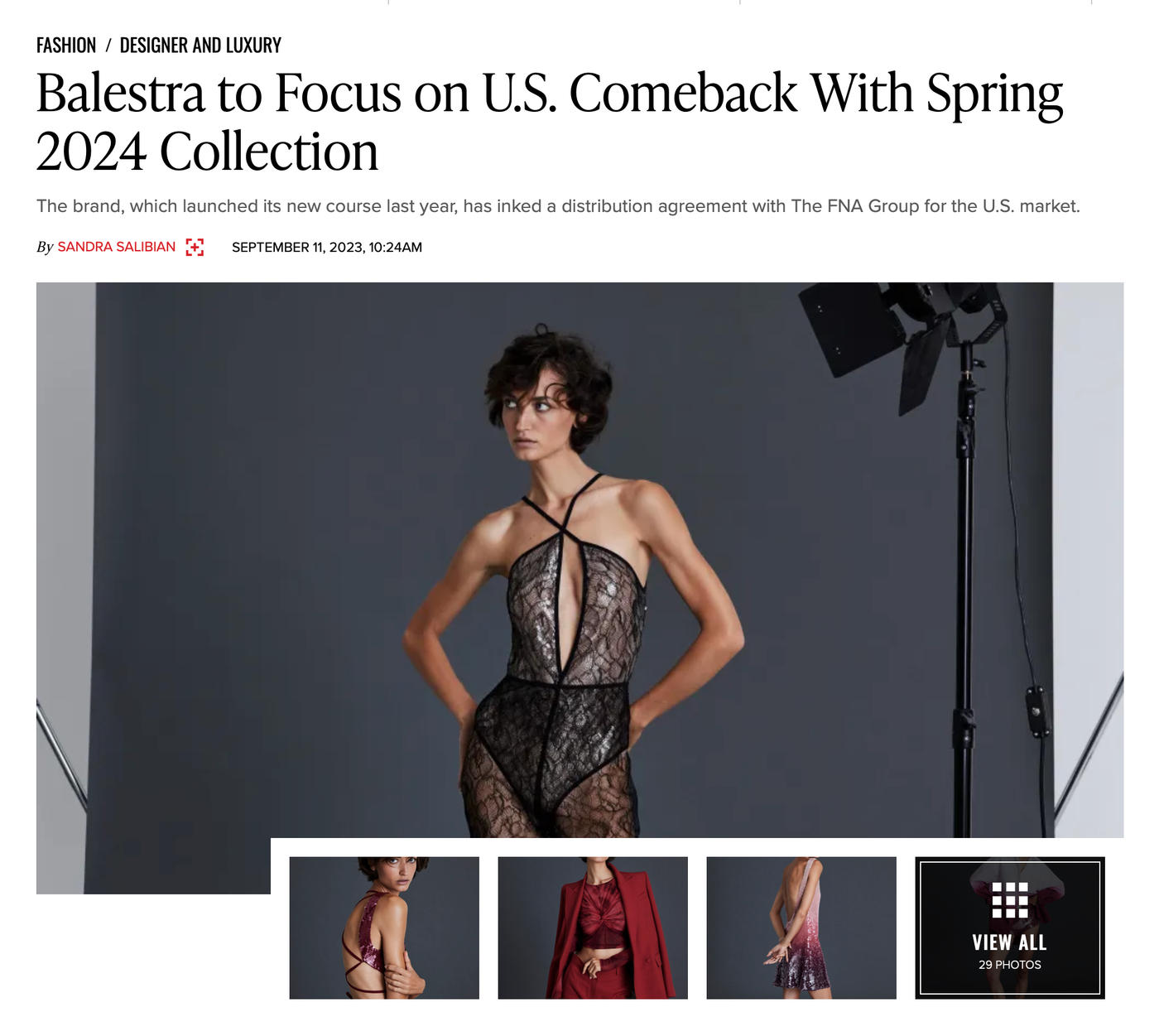Go to DESIGNER AND LUXURY section

[x=200, y=46]
